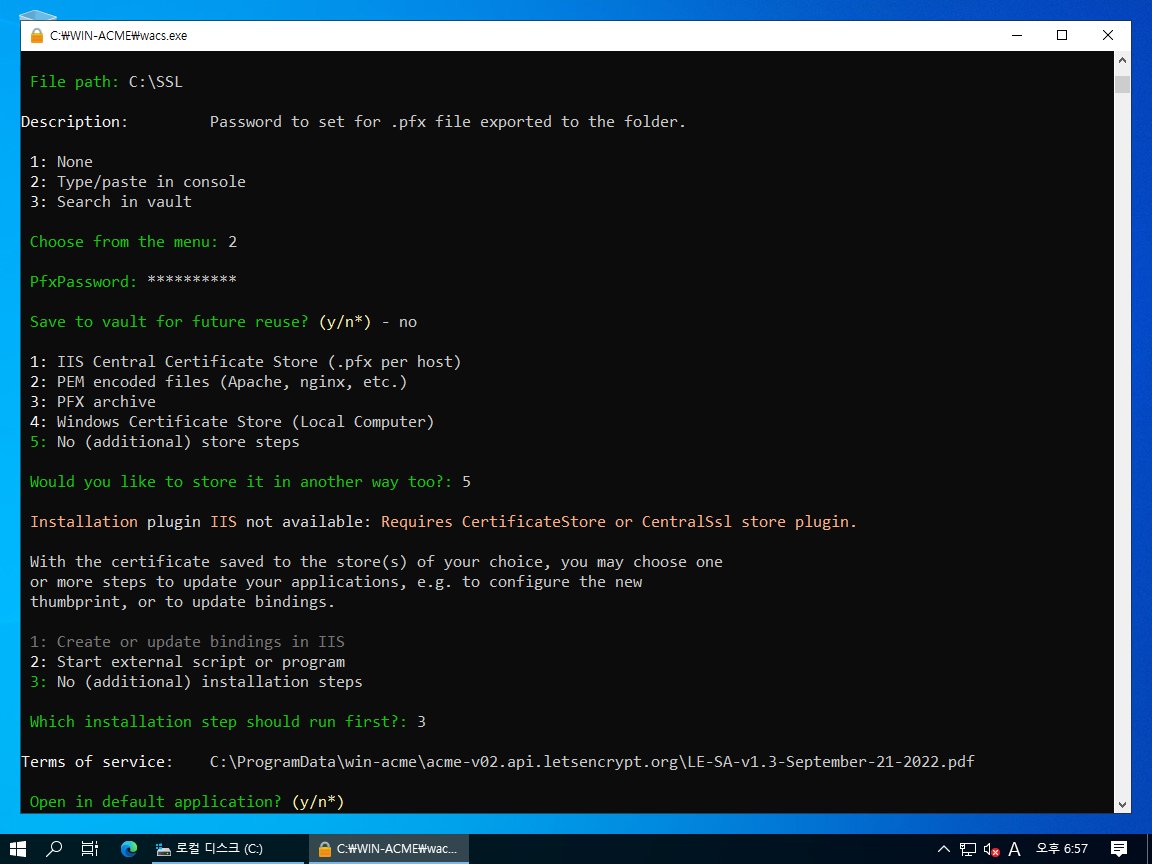Click 'Create or update bindings in IIS' text
This screenshot has width=1152, height=864.
201,641
